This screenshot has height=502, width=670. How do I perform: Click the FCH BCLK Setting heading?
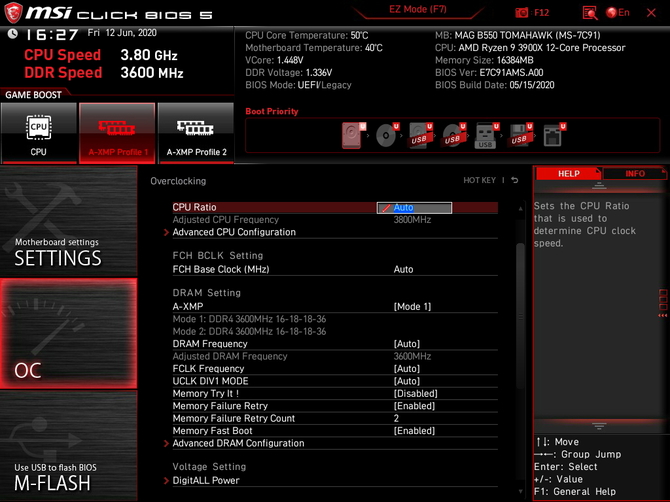tap(217, 255)
